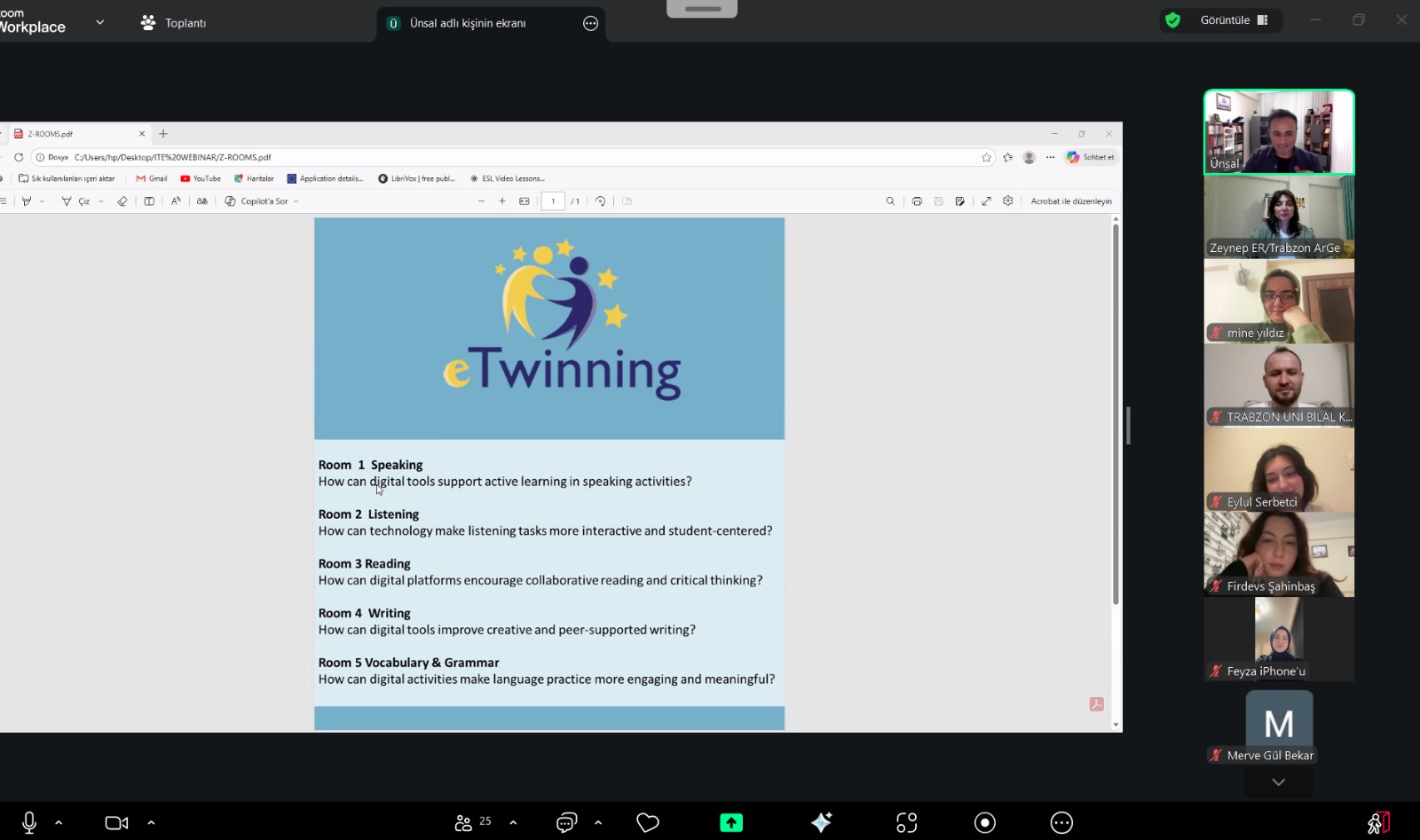Click the Leave meeting icon
This screenshot has width=1420, height=840.
(x=1378, y=823)
